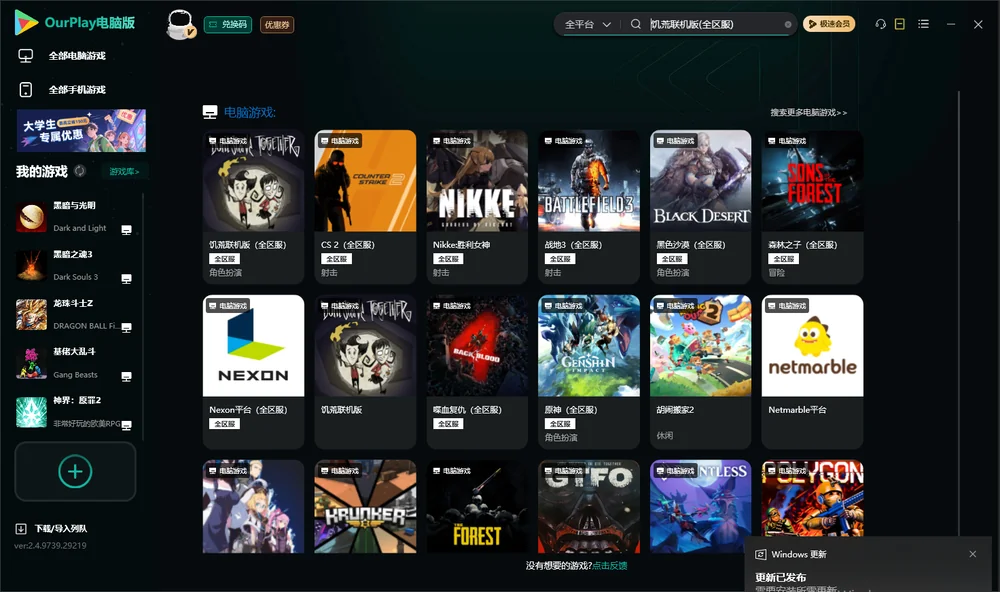
Task: Open the 大学生专属优惠 banner
Action: coord(81,130)
